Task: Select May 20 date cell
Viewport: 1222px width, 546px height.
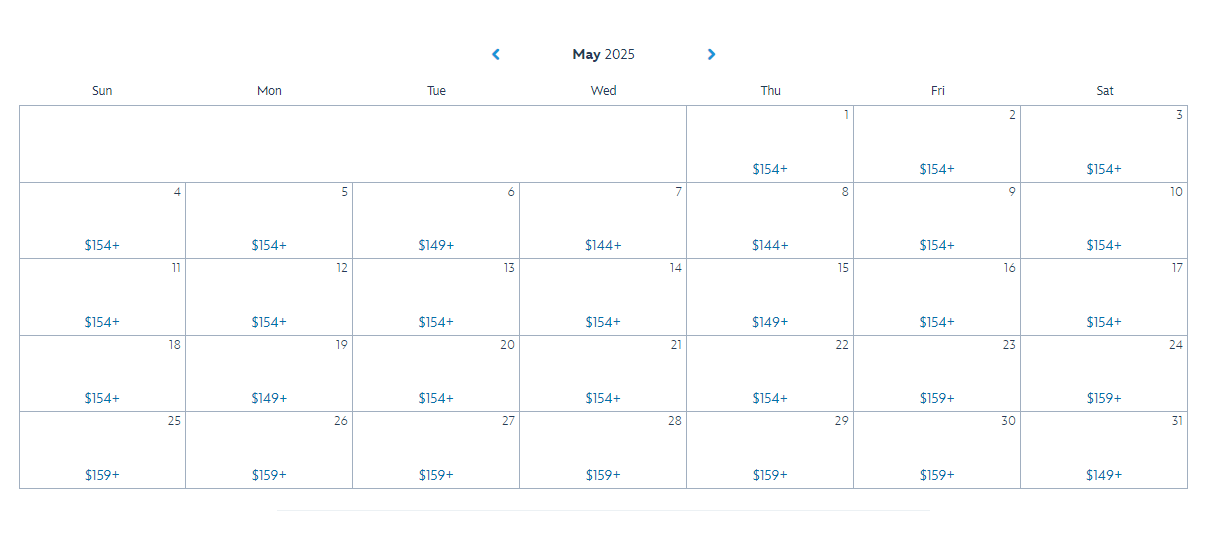Action: pos(436,373)
